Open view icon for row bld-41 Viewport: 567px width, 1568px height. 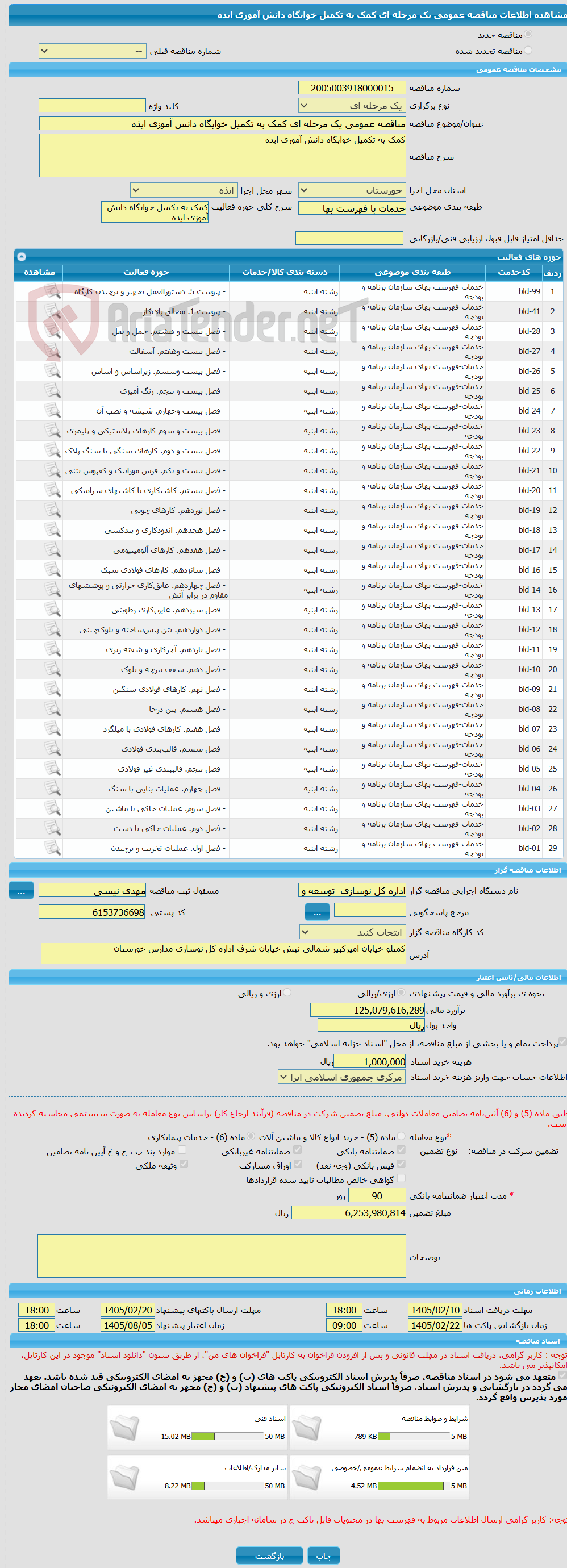52,311
